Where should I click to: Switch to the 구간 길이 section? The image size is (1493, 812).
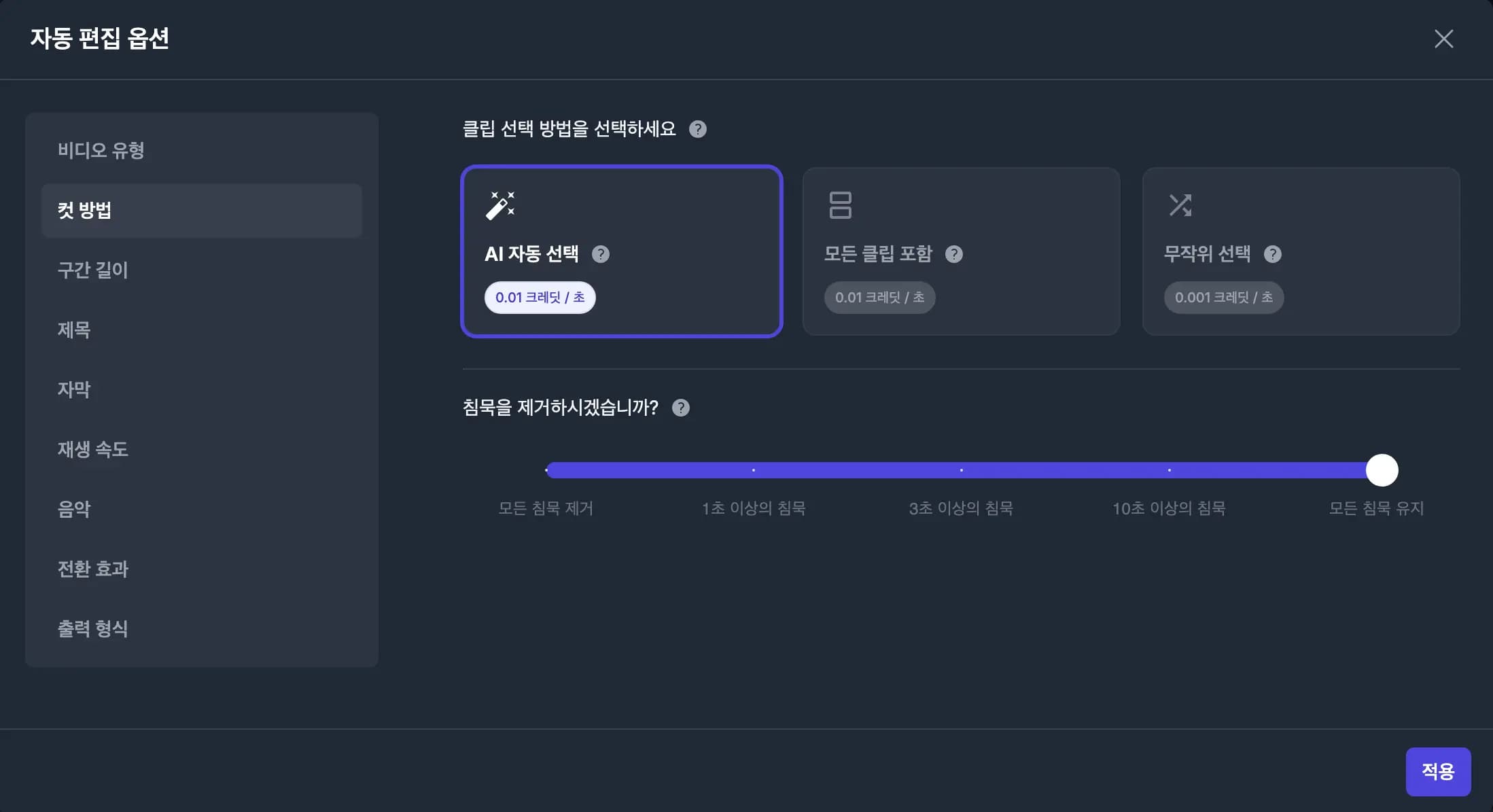point(93,270)
